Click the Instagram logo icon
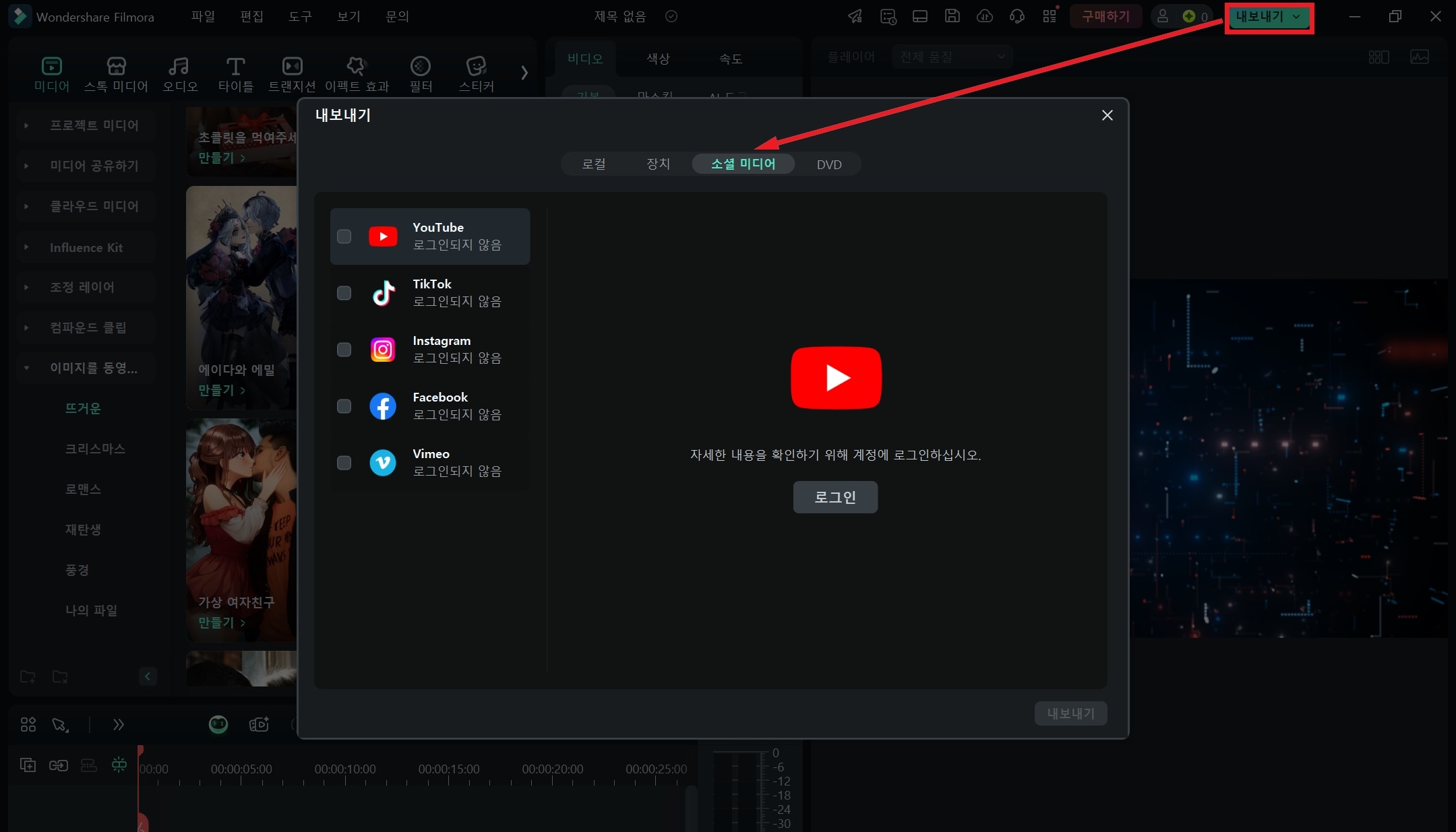The width and height of the screenshot is (1456, 832). coord(383,350)
